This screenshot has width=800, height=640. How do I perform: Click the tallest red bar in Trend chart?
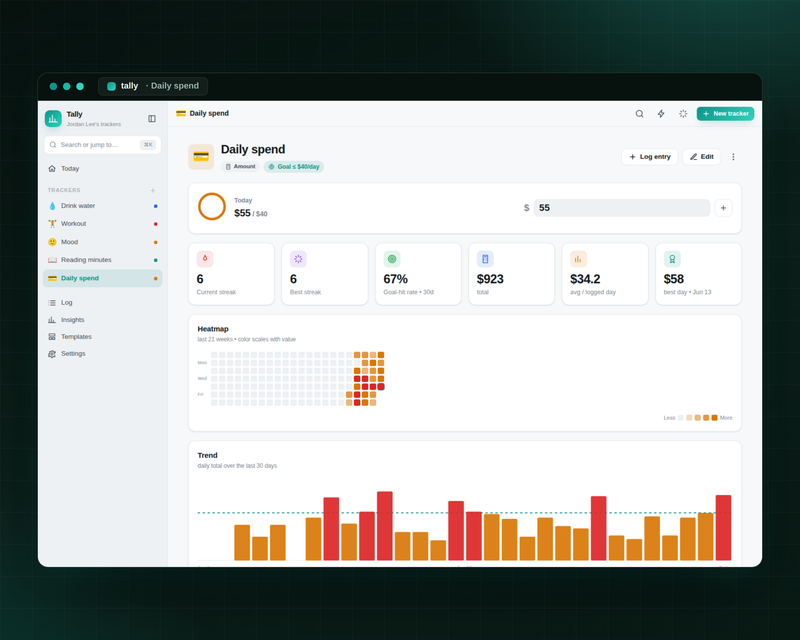click(x=385, y=526)
